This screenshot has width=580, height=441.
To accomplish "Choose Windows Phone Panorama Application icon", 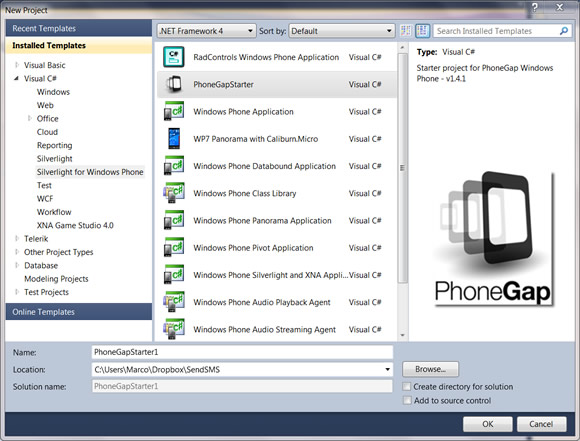I will (173, 220).
